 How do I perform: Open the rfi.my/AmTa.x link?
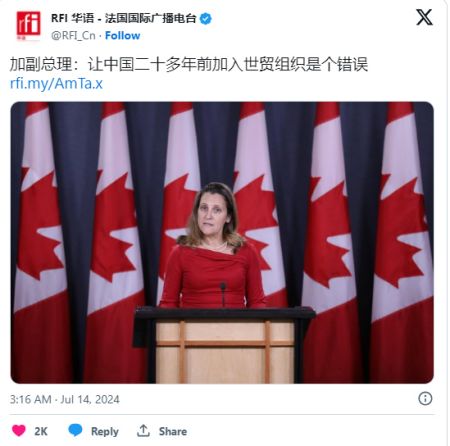click(56, 83)
